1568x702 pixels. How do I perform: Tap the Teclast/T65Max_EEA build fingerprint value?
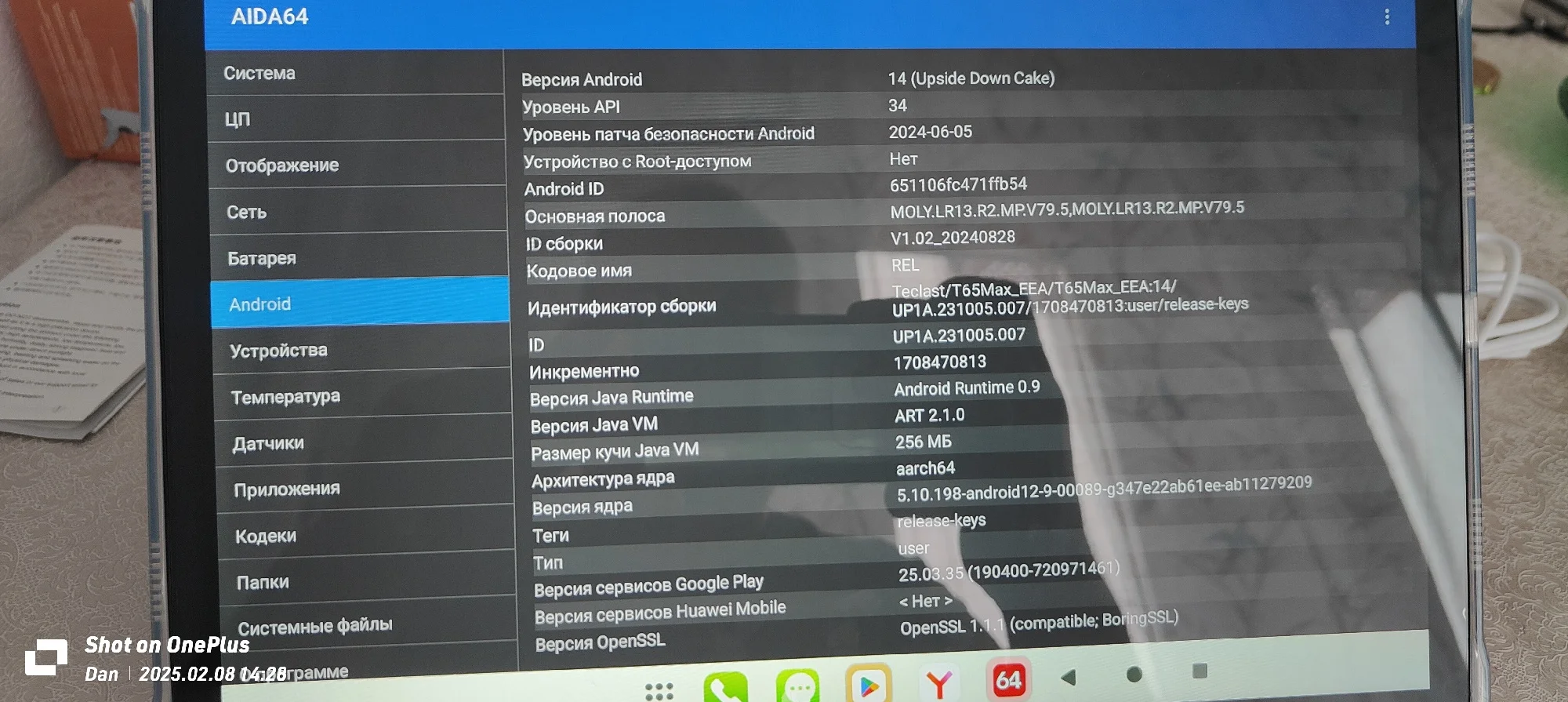coord(1070,299)
